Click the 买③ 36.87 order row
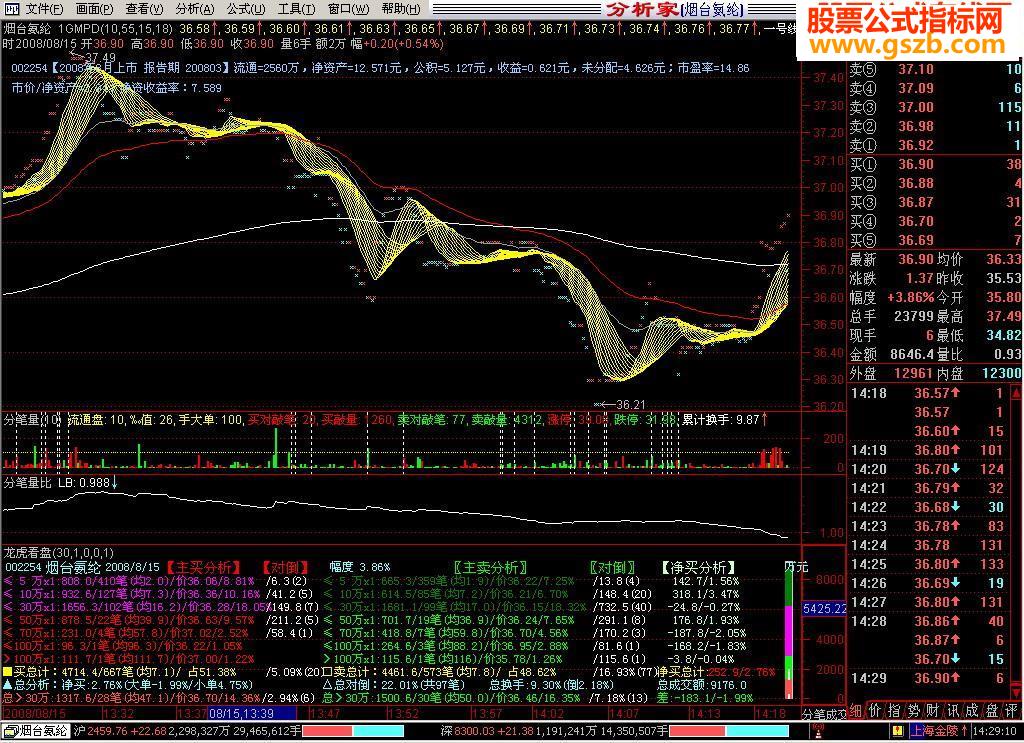1024x743 pixels. tap(935, 202)
